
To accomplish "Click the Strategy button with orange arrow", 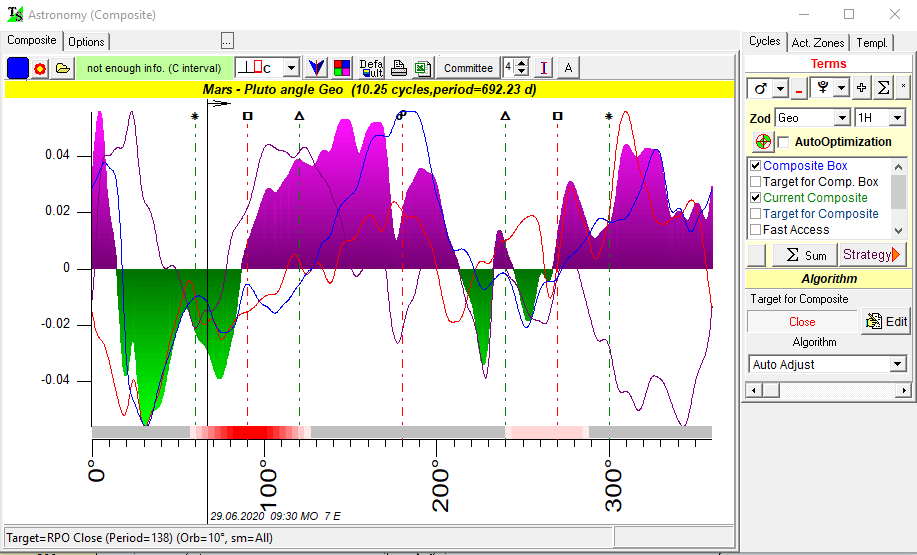I will (872, 255).
